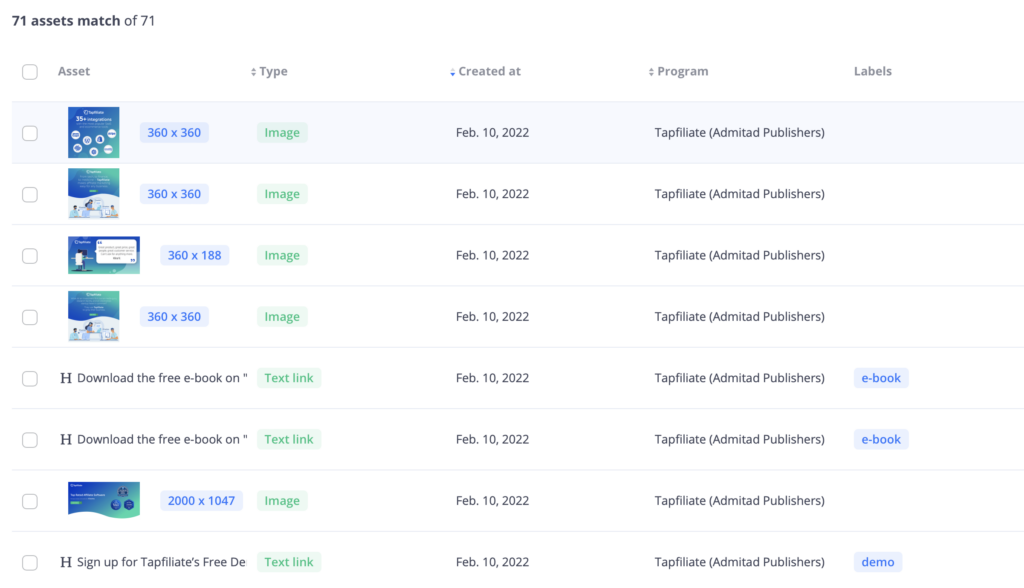The height and width of the screenshot is (588, 1024).
Task: Check the first 360 x 360 asset row
Action: coord(30,132)
